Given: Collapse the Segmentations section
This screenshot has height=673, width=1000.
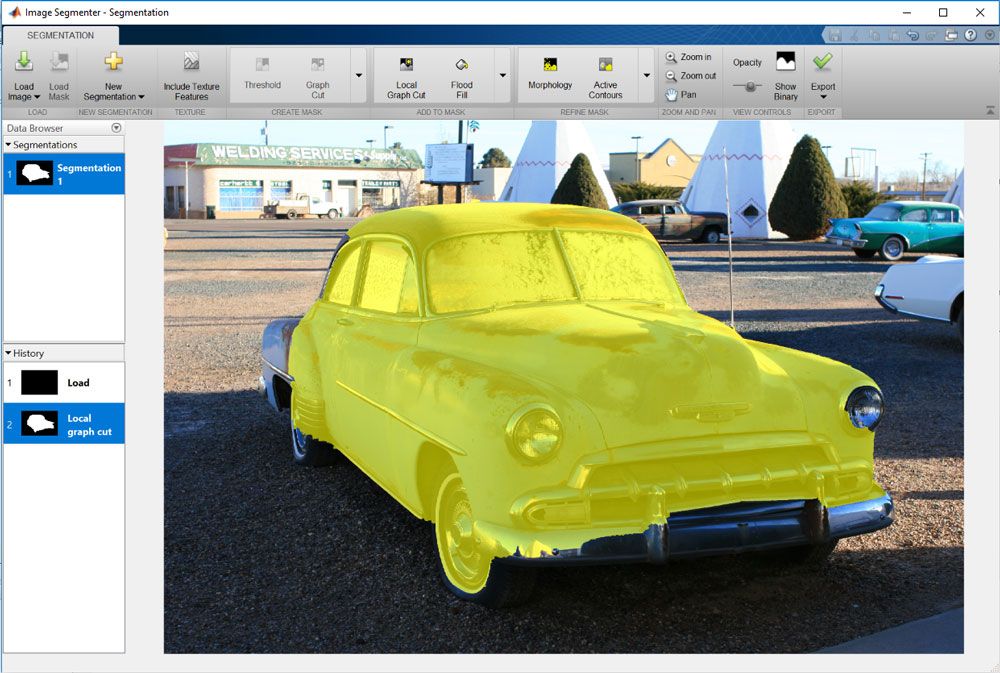Looking at the screenshot, I should coord(8,145).
